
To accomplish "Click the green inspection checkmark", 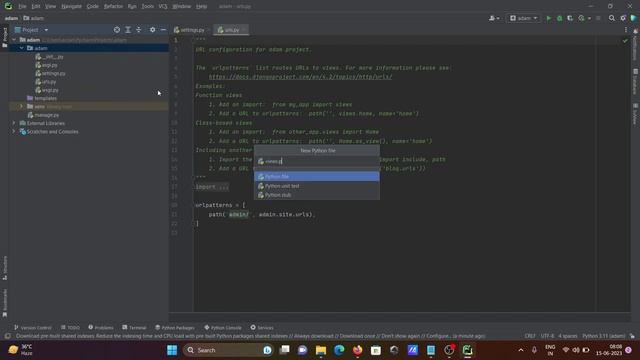I will coord(625,40).
